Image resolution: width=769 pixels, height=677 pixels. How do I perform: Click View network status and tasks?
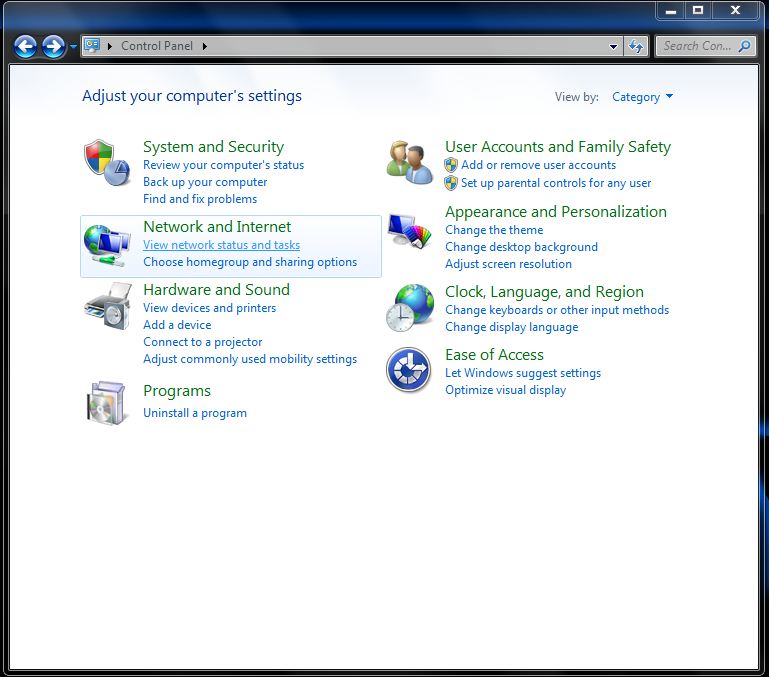[x=221, y=245]
